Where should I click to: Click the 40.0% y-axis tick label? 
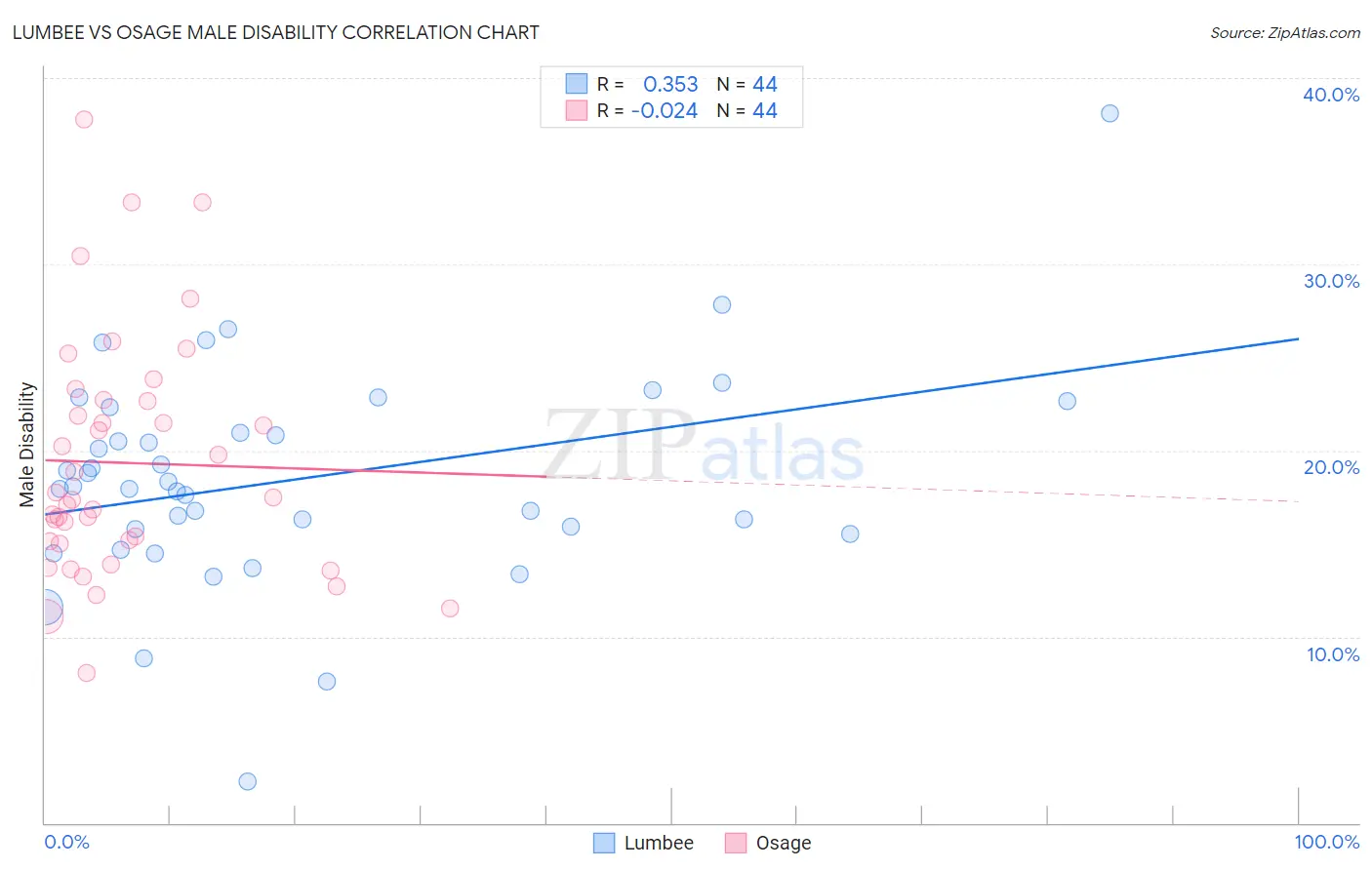(1331, 95)
